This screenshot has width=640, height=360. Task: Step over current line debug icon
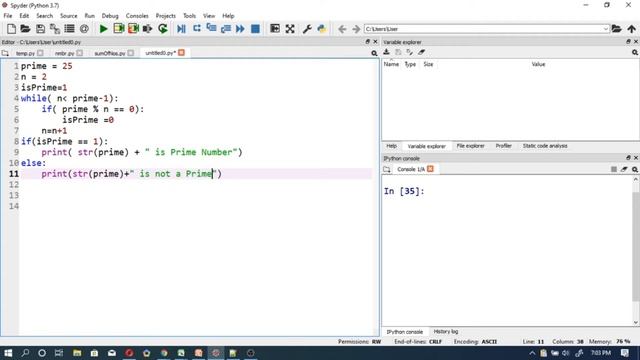(196, 29)
